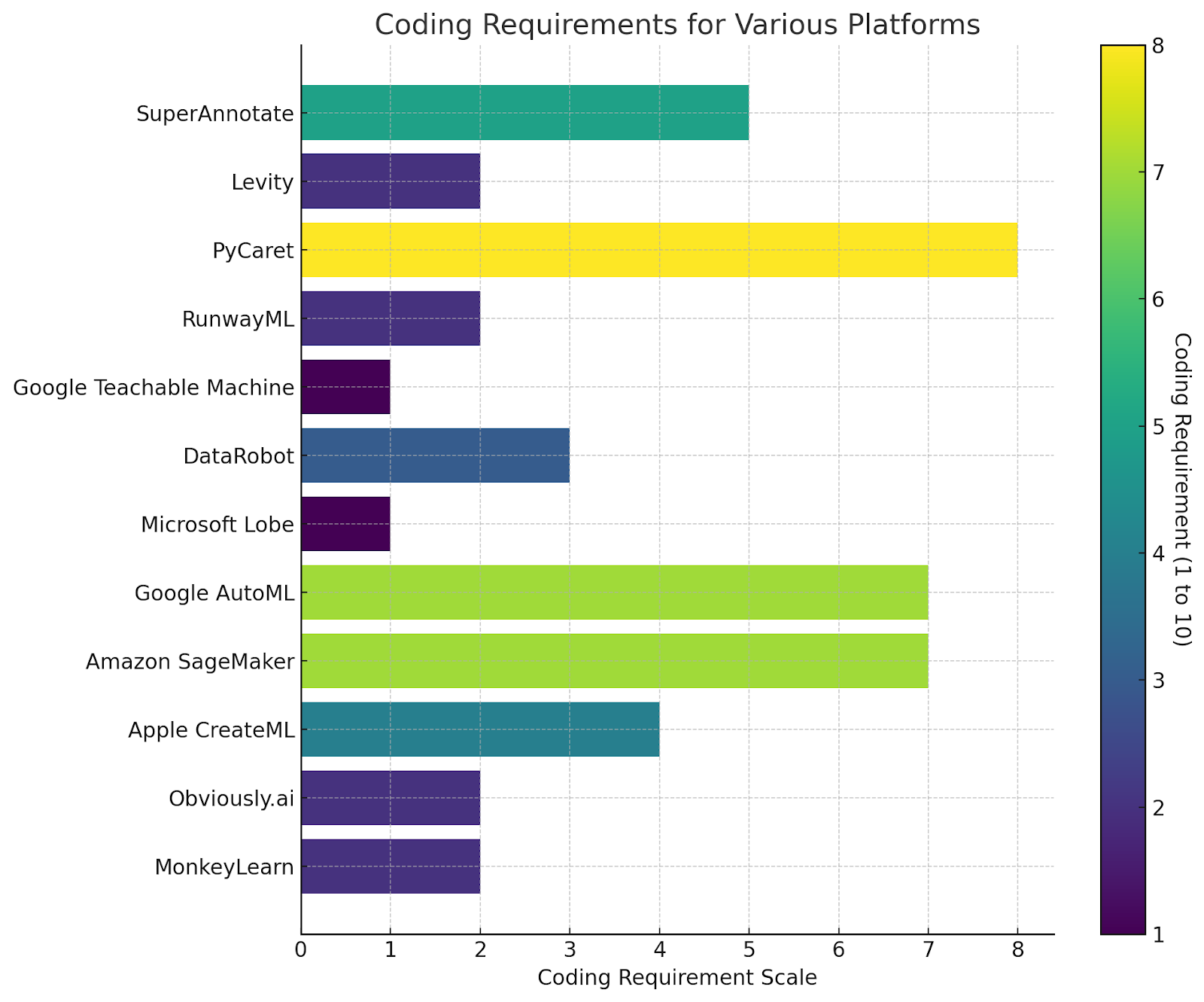Click x-axis tick label 5
The width and height of the screenshot is (1204, 1002).
coord(749,951)
